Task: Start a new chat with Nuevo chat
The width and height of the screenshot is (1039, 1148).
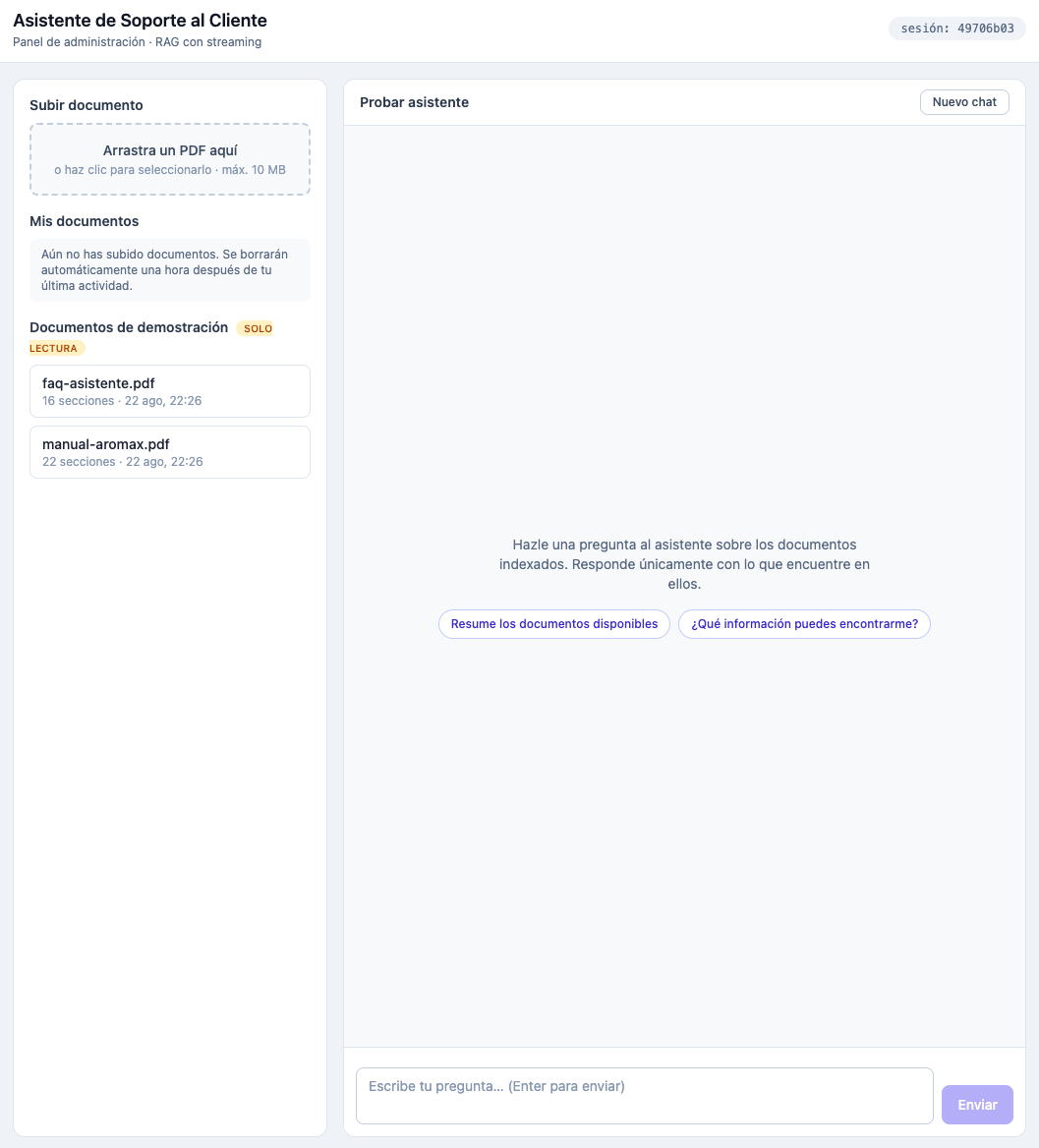Action: (964, 102)
